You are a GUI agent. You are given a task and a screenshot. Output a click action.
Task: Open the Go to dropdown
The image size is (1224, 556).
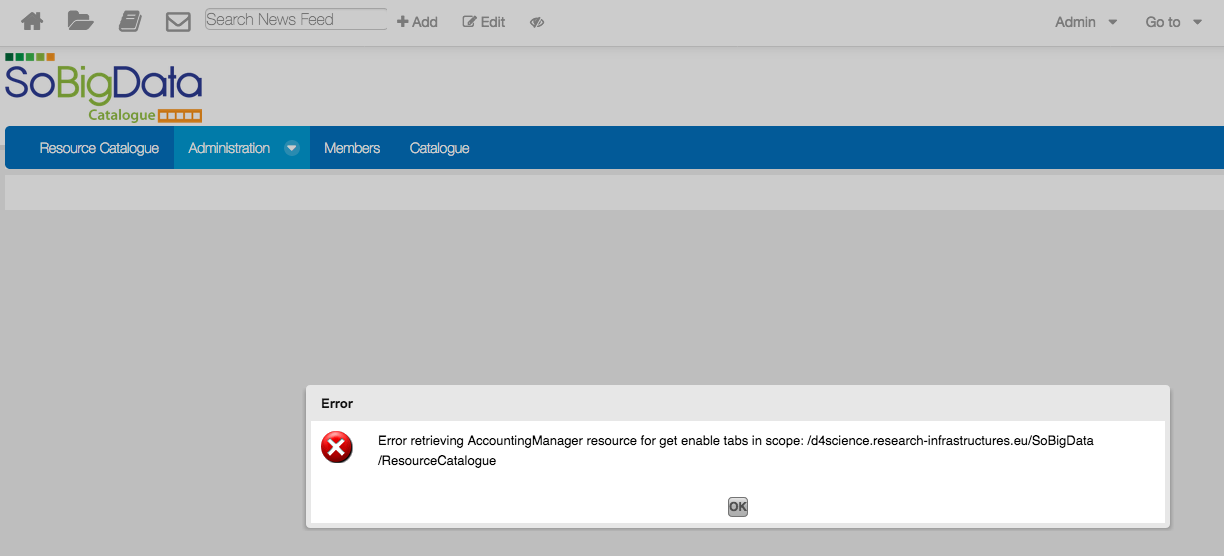pos(1173,22)
